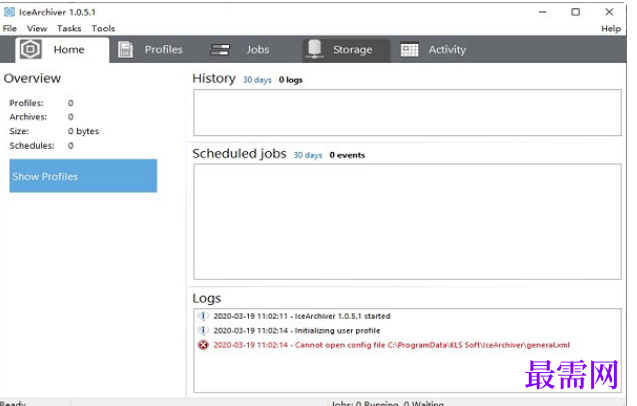Click the '0 events' count in Scheduled jobs
Screen dimensions: 637x406
pos(347,155)
